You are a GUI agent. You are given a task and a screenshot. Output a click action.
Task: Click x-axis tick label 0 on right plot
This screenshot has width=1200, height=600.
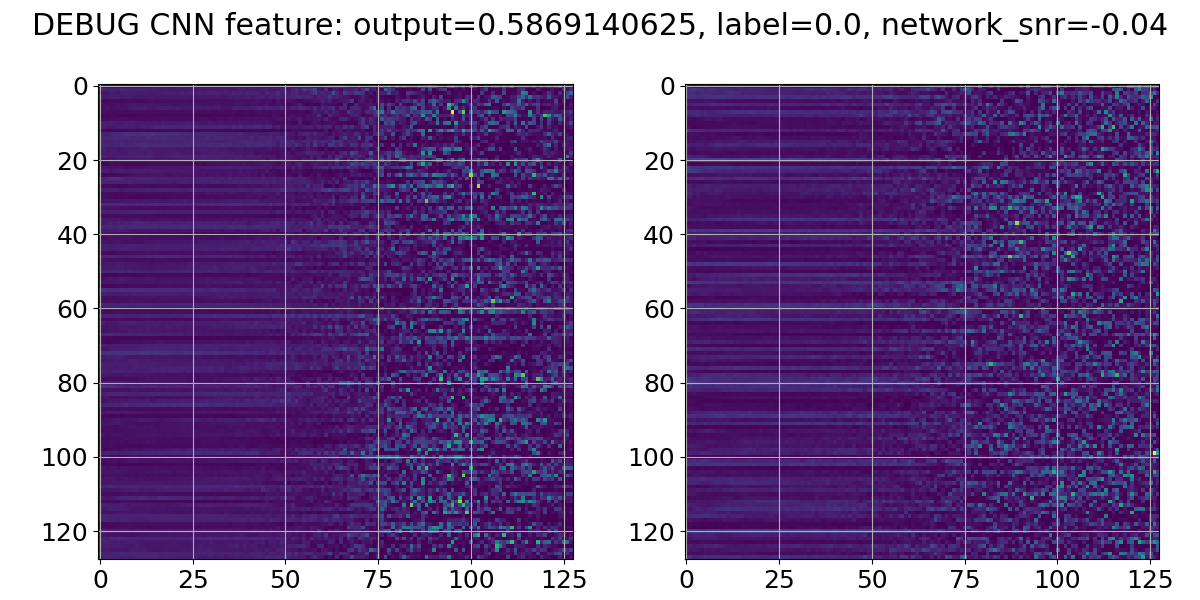tap(687, 579)
